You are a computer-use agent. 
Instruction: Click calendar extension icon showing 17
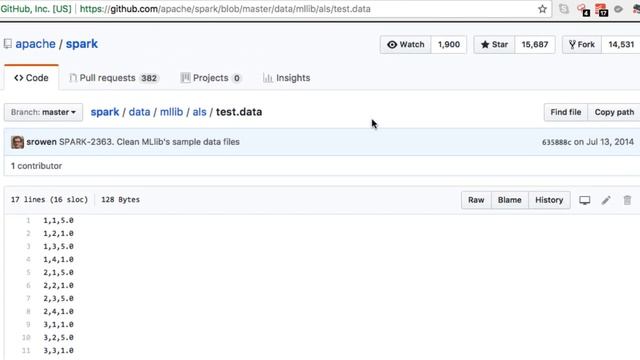(x=601, y=10)
